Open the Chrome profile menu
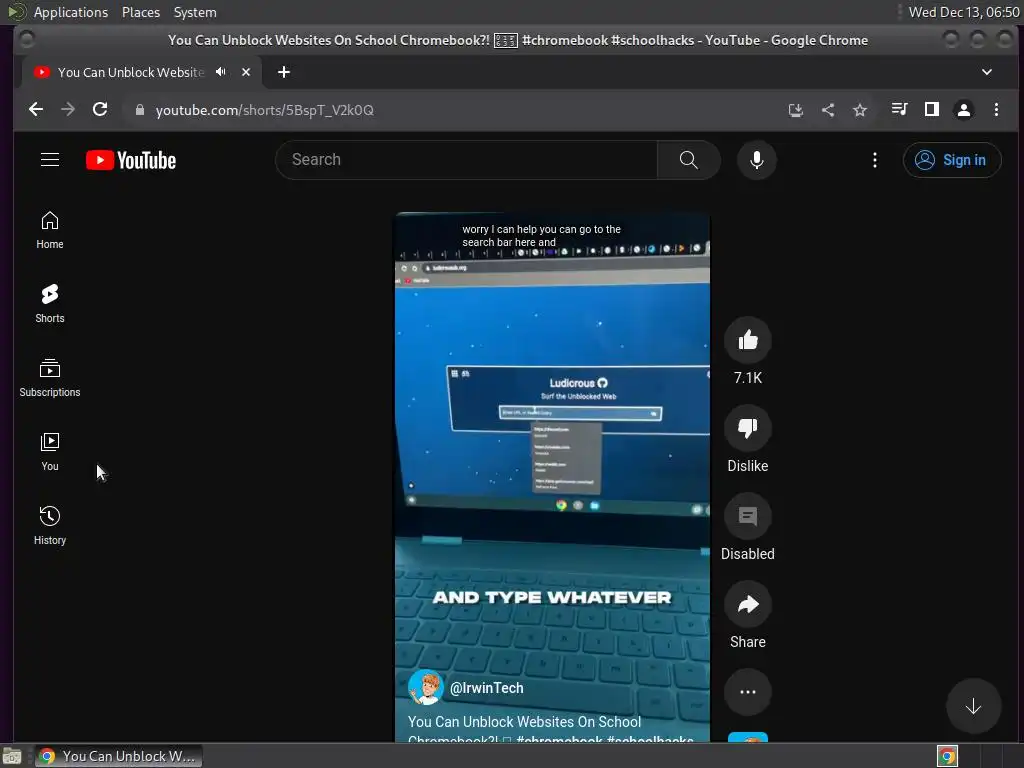Image resolution: width=1024 pixels, height=768 pixels. click(964, 110)
